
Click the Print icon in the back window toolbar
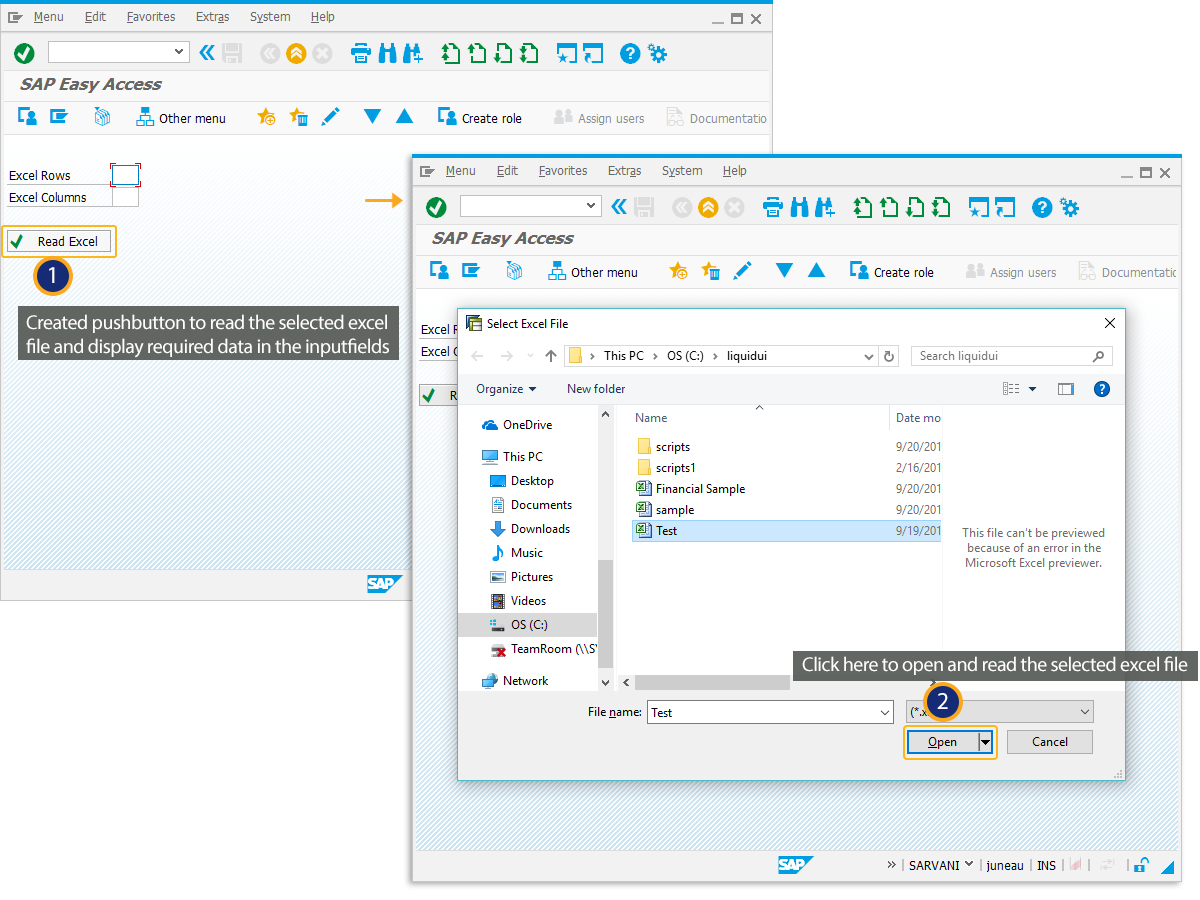pos(361,53)
